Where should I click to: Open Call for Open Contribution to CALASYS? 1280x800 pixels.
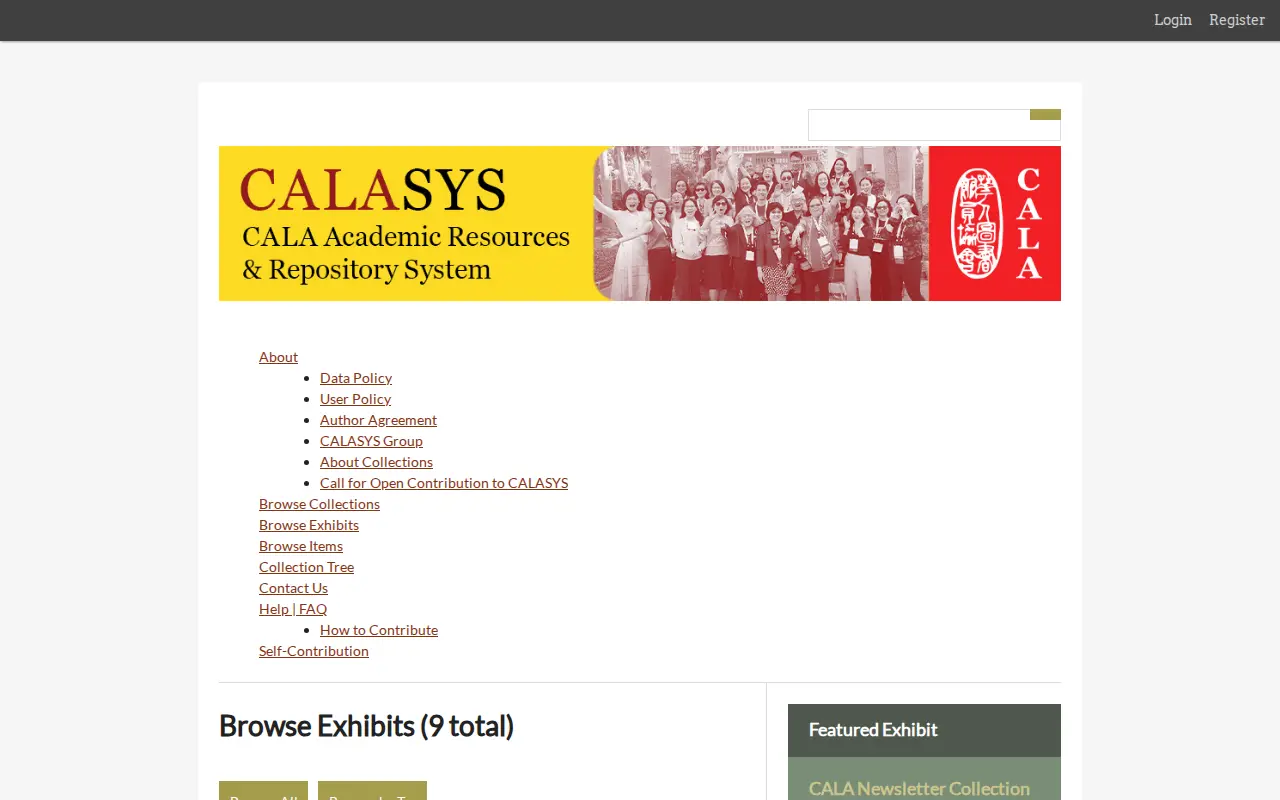click(x=444, y=483)
